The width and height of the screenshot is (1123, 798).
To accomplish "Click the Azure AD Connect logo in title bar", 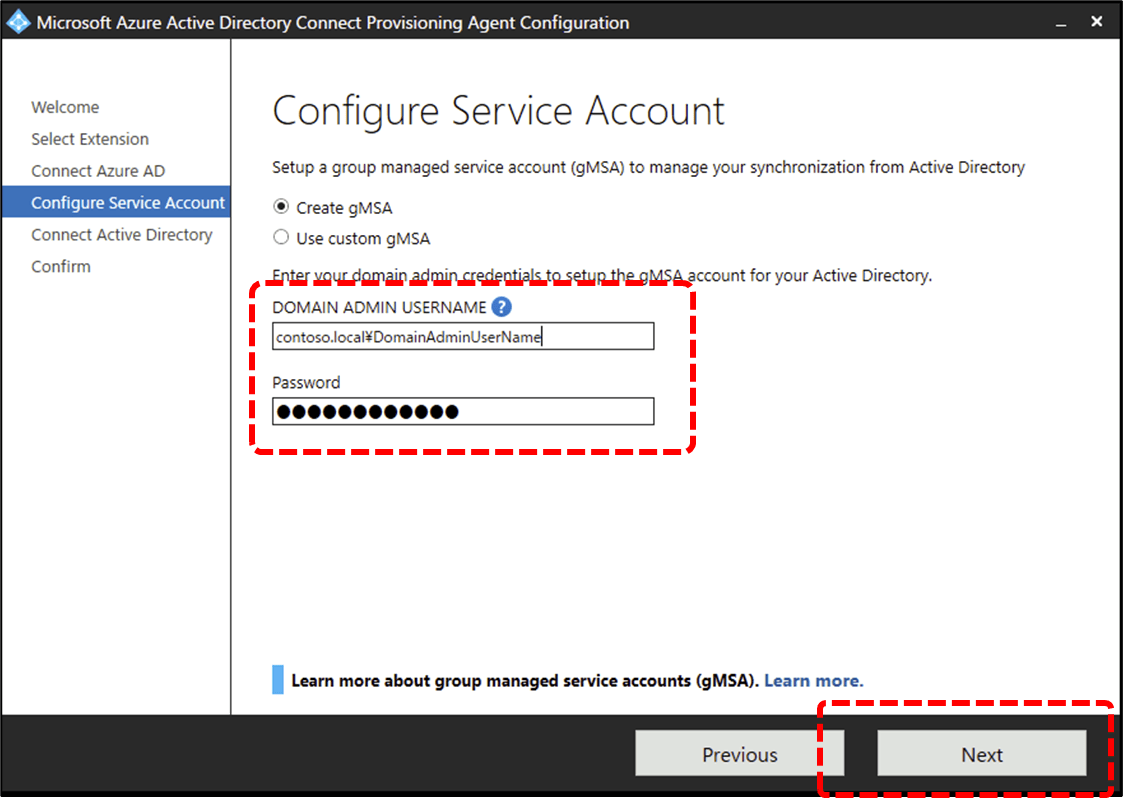I will [x=18, y=22].
